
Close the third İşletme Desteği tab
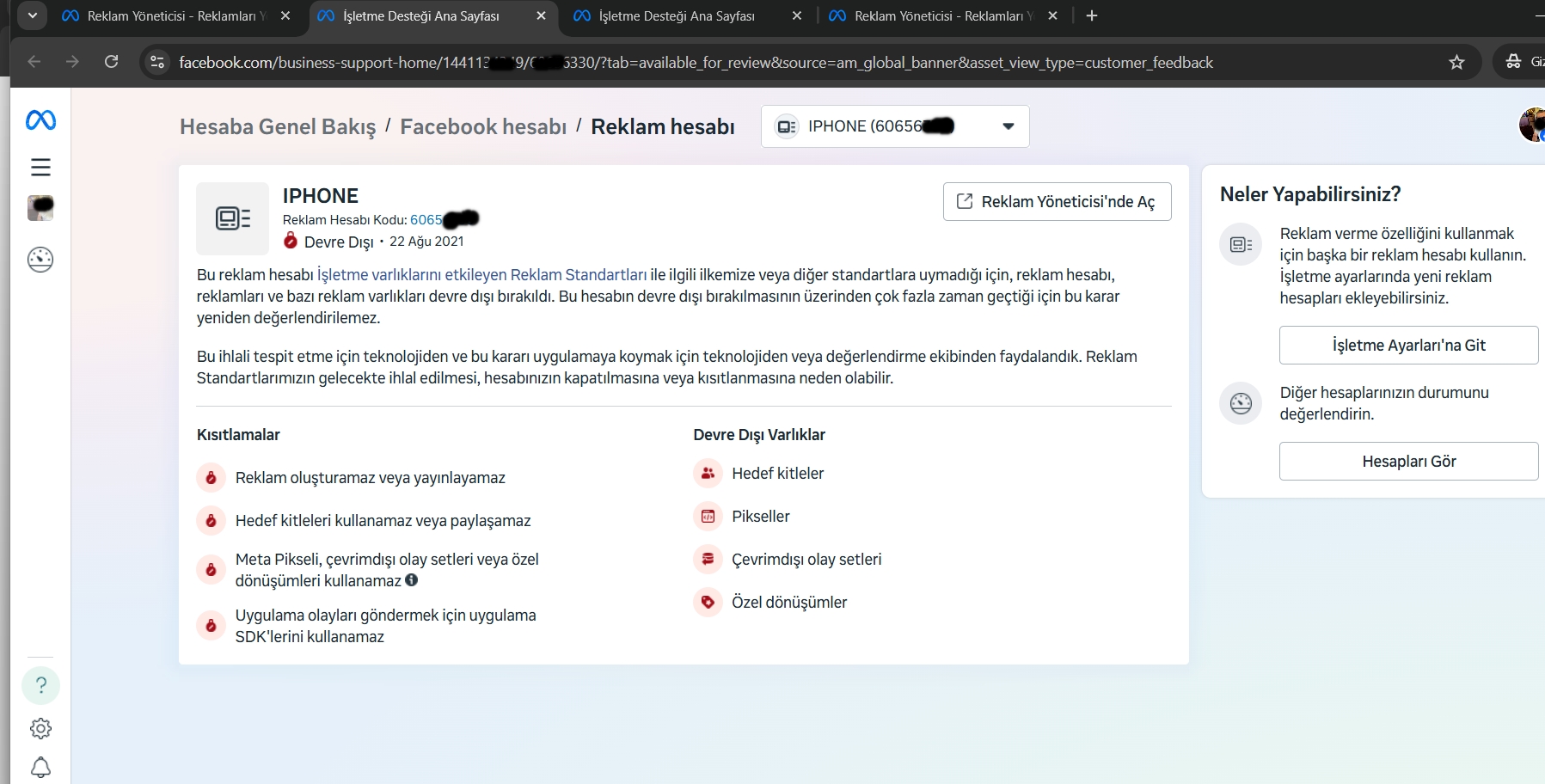(797, 15)
